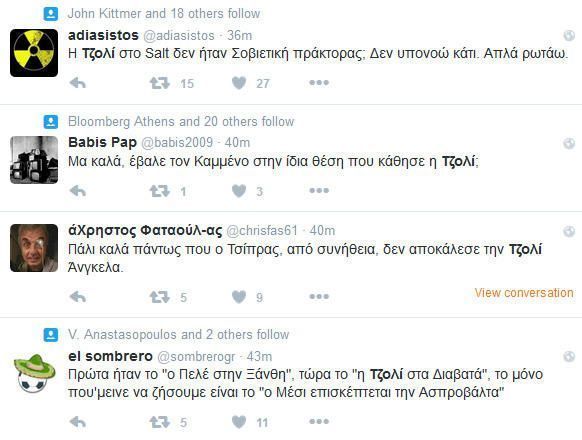Screen dimensions: 582x440
Task: Retweet the adiasistos tweet about Salt
Action: pos(160,83)
